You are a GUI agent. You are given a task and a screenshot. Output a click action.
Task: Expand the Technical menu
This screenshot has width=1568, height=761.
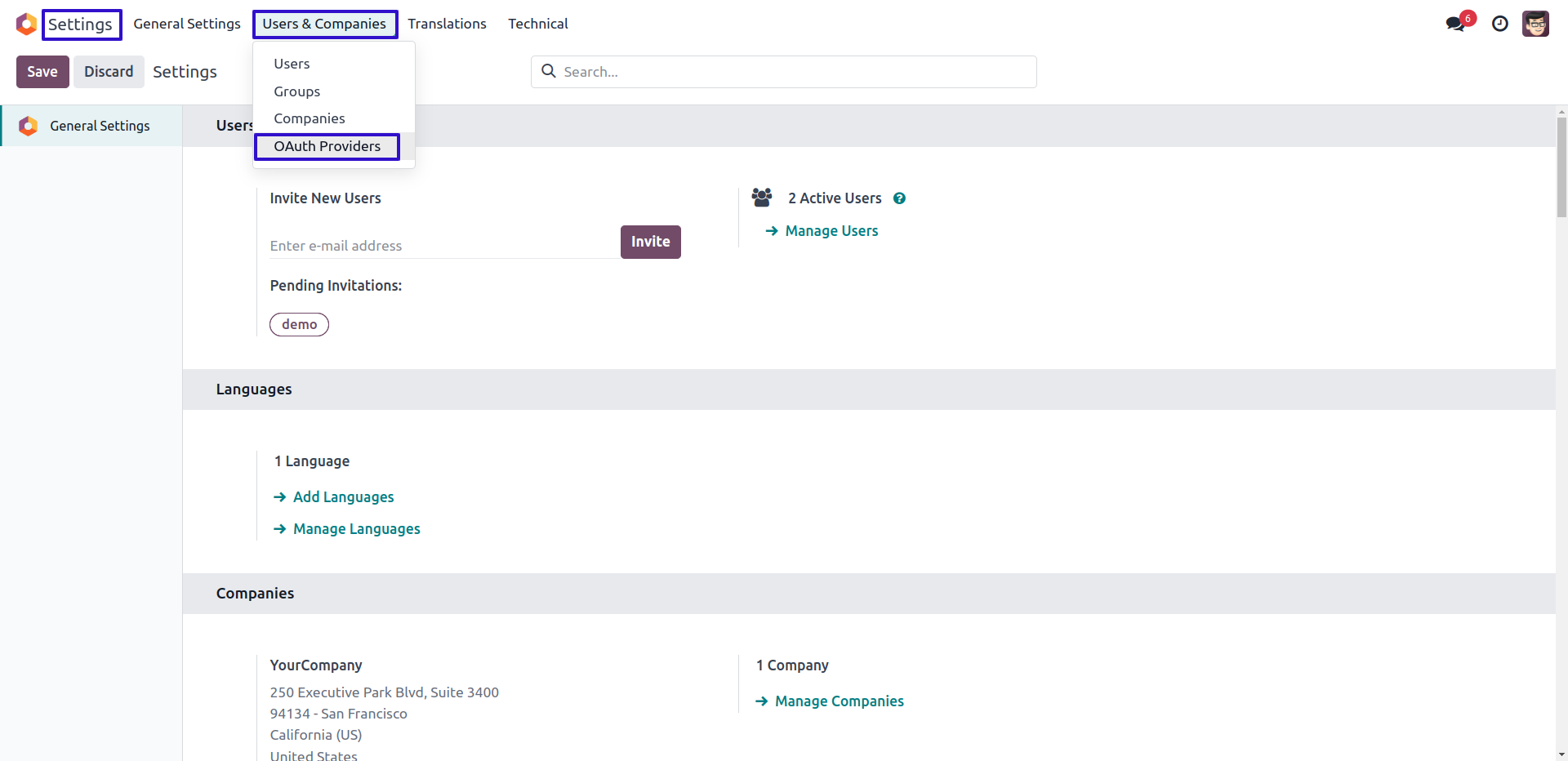coord(537,24)
